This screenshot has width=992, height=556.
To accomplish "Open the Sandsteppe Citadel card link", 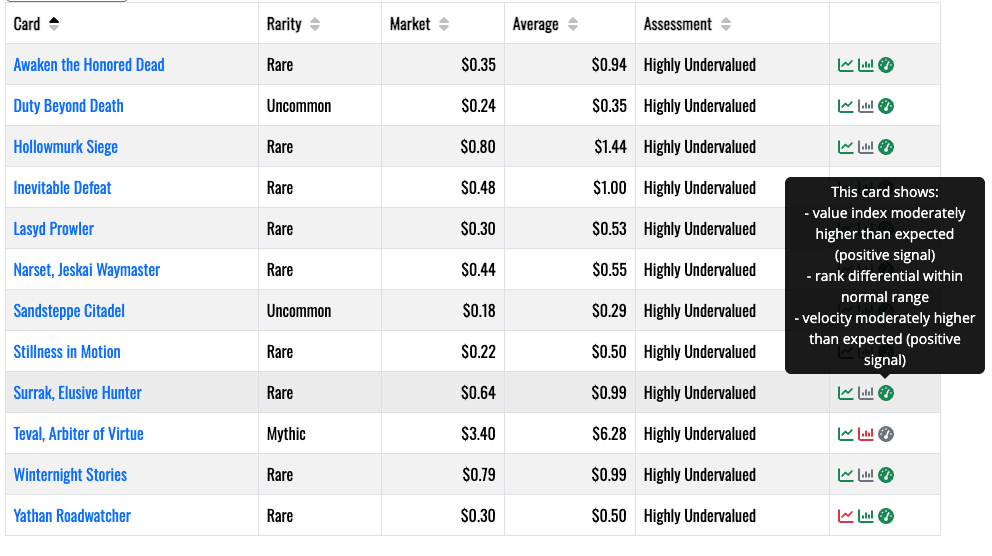I will pos(69,311).
